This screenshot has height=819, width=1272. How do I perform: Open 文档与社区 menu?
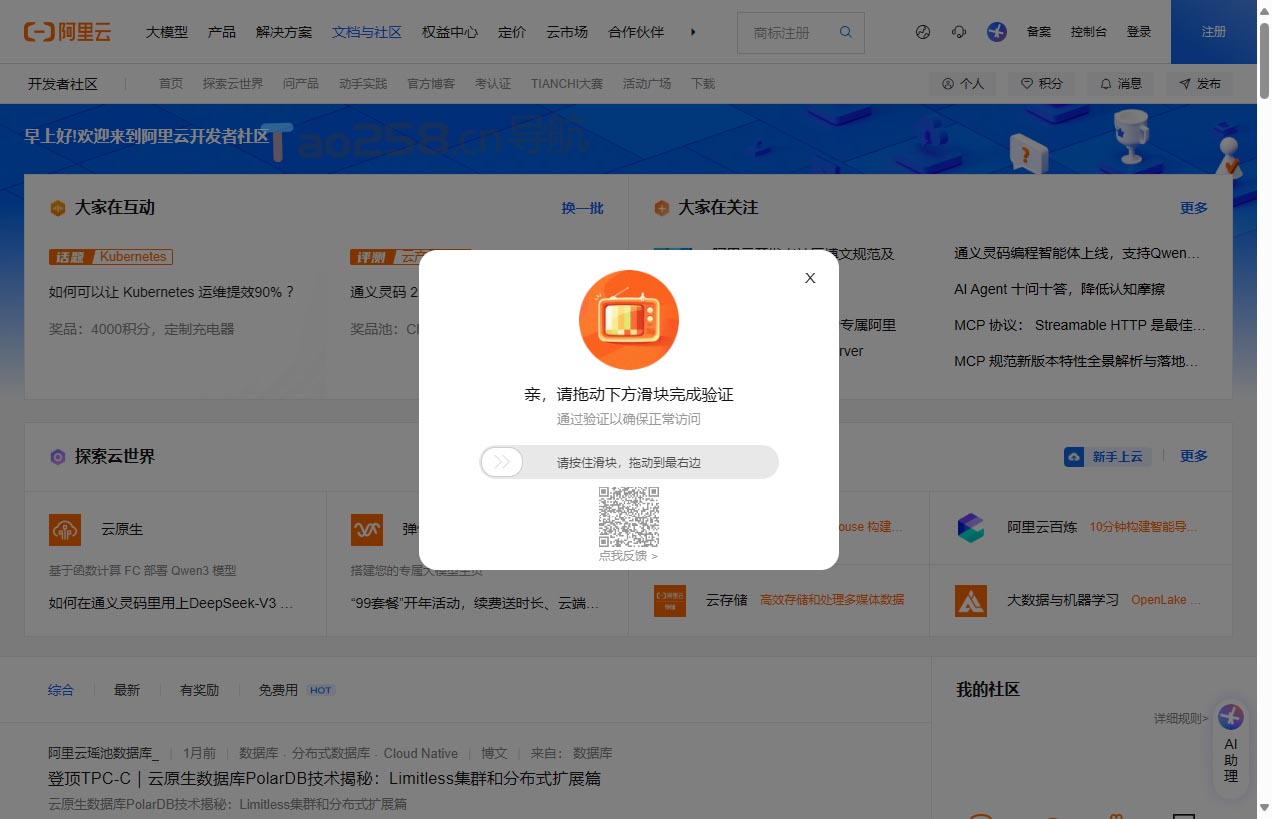pyautogui.click(x=367, y=32)
